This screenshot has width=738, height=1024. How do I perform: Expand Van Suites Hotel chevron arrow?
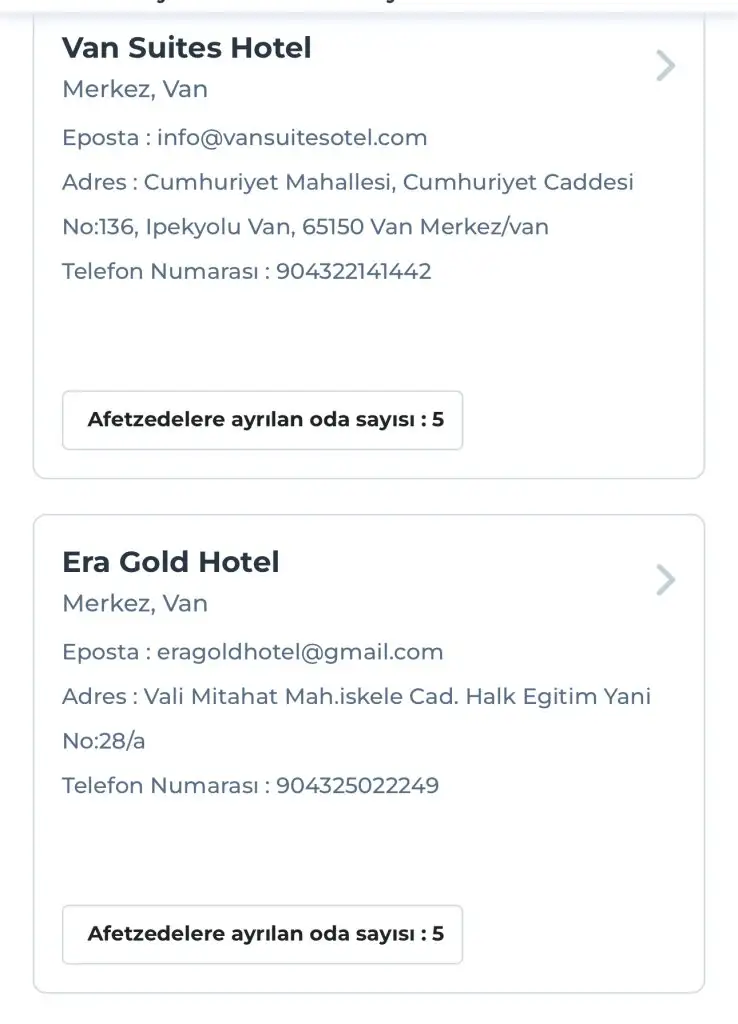tap(665, 66)
